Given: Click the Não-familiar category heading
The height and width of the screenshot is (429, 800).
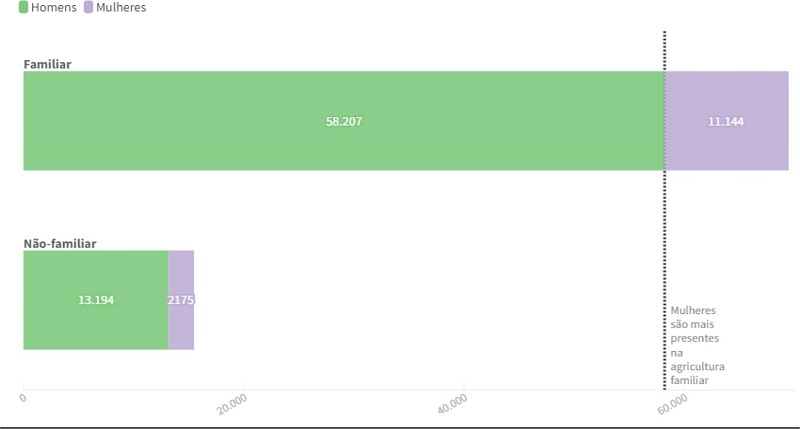Looking at the screenshot, I should [60, 243].
